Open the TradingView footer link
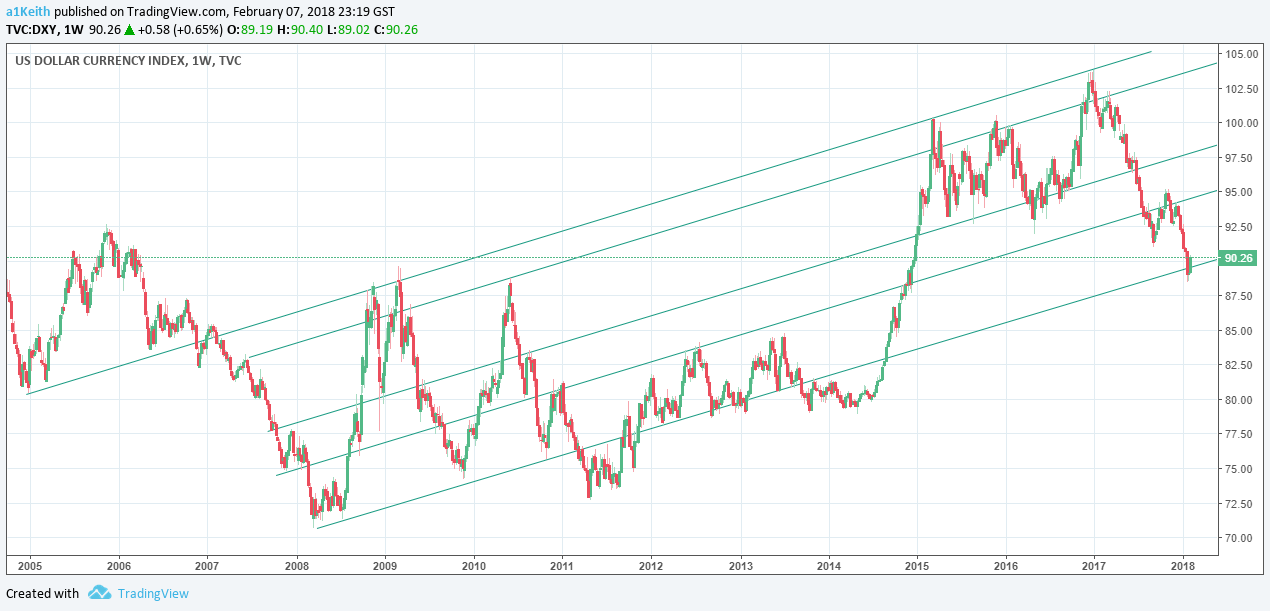This screenshot has width=1270, height=611. pos(153,593)
